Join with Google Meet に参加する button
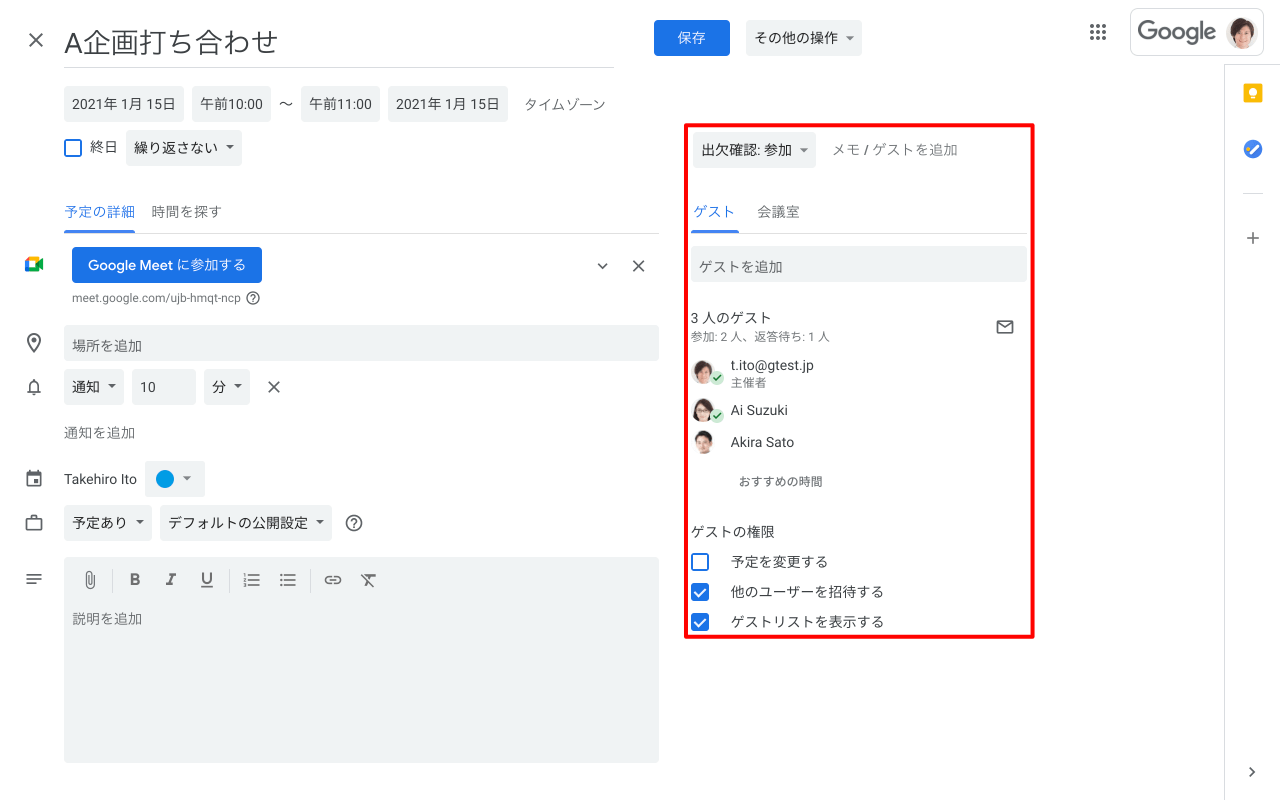This screenshot has width=1280, height=800. 167,265
